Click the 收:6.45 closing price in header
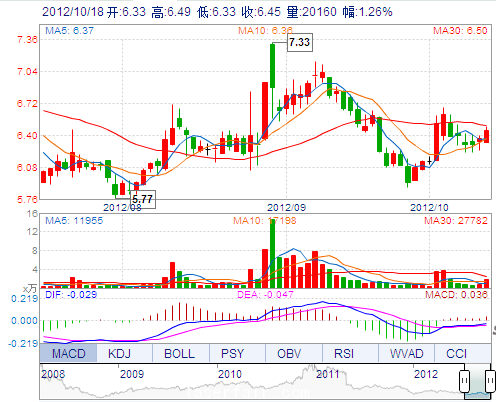Viewport: 496px width, 402px height. click(x=261, y=12)
